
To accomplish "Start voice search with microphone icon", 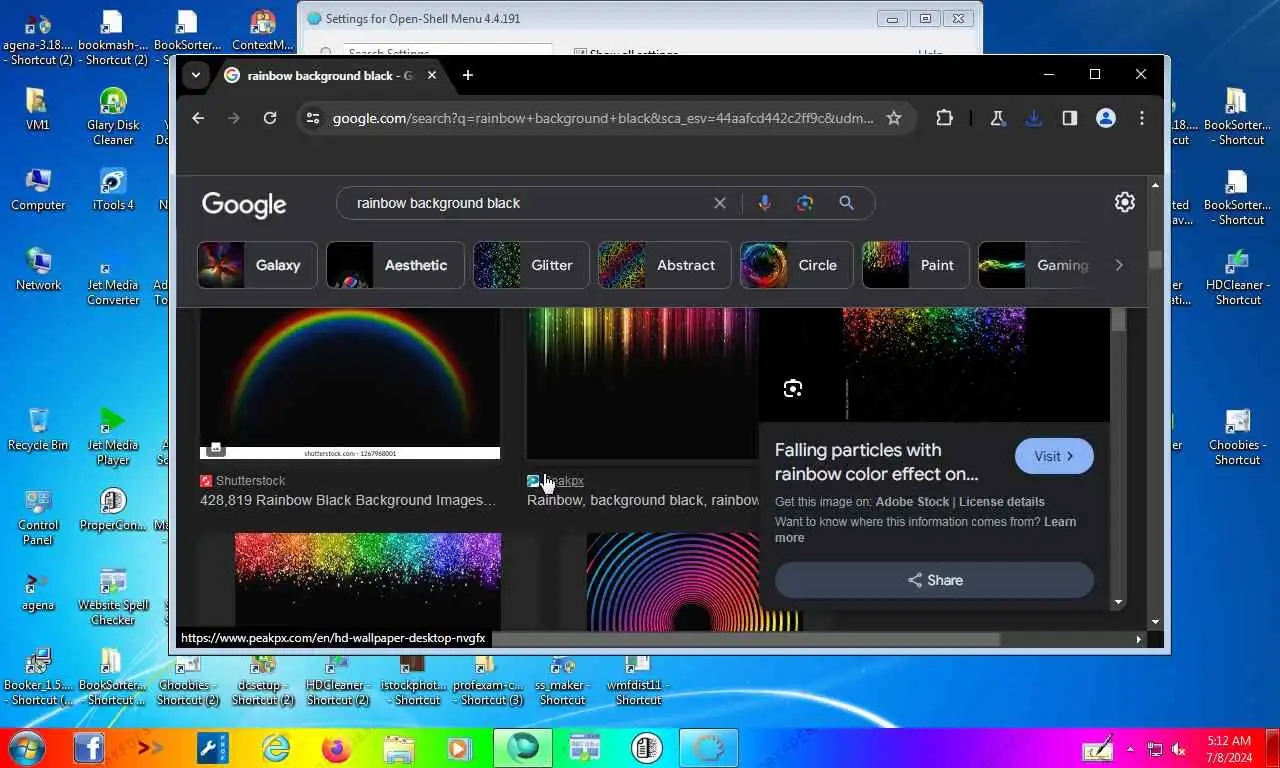I will [764, 203].
